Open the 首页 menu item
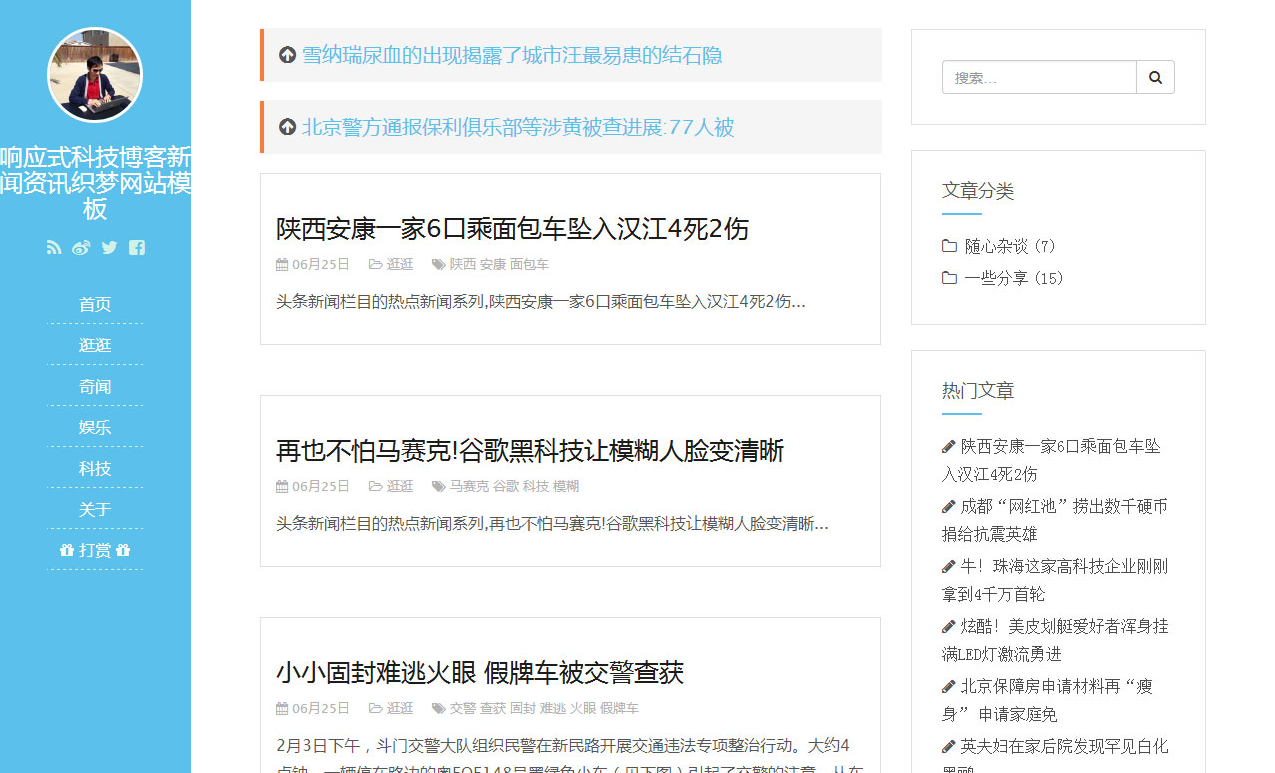 (95, 304)
